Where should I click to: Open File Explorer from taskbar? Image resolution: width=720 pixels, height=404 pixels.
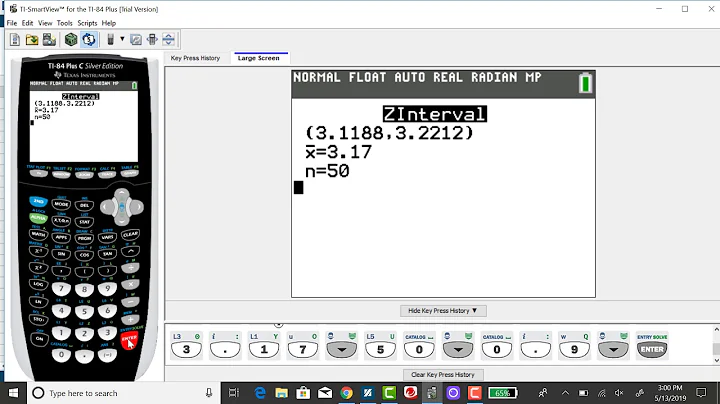click(281, 393)
